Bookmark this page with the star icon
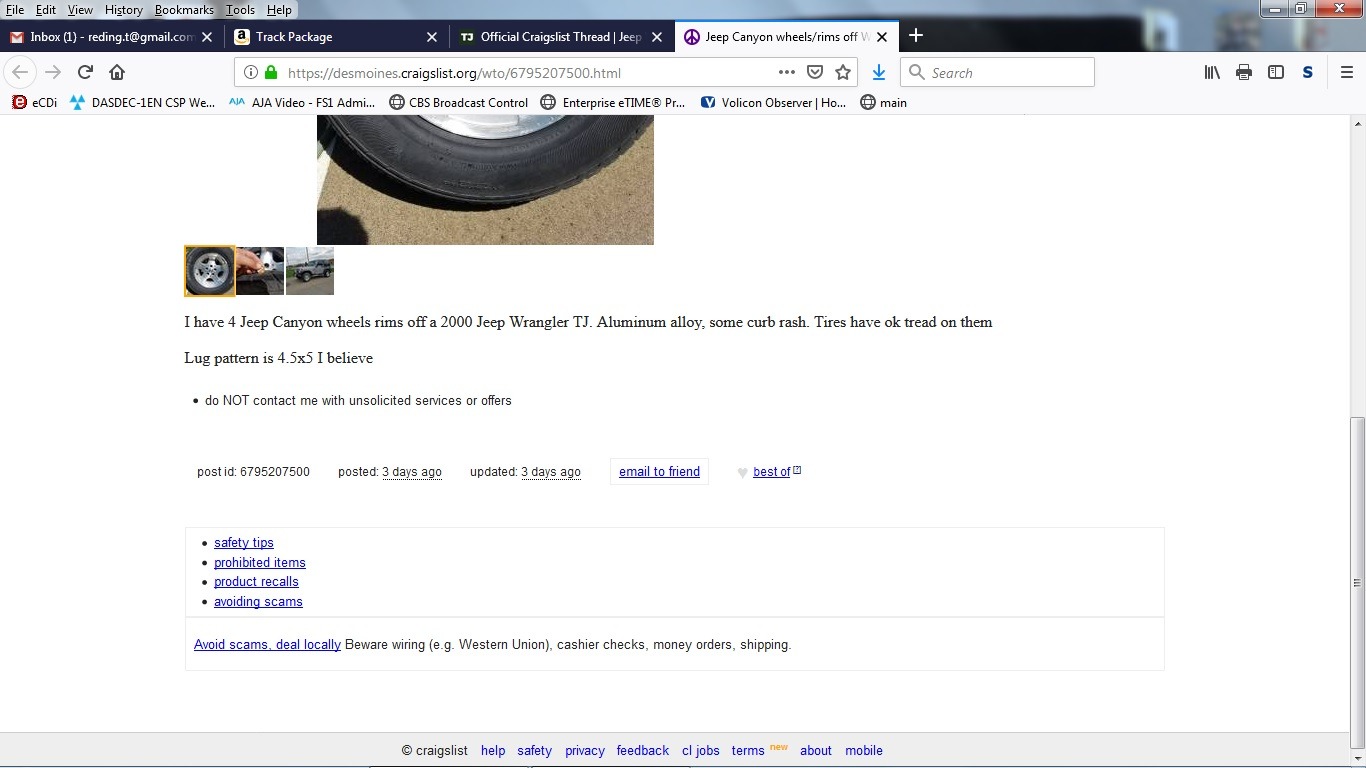This screenshot has width=1366, height=768. 843,72
